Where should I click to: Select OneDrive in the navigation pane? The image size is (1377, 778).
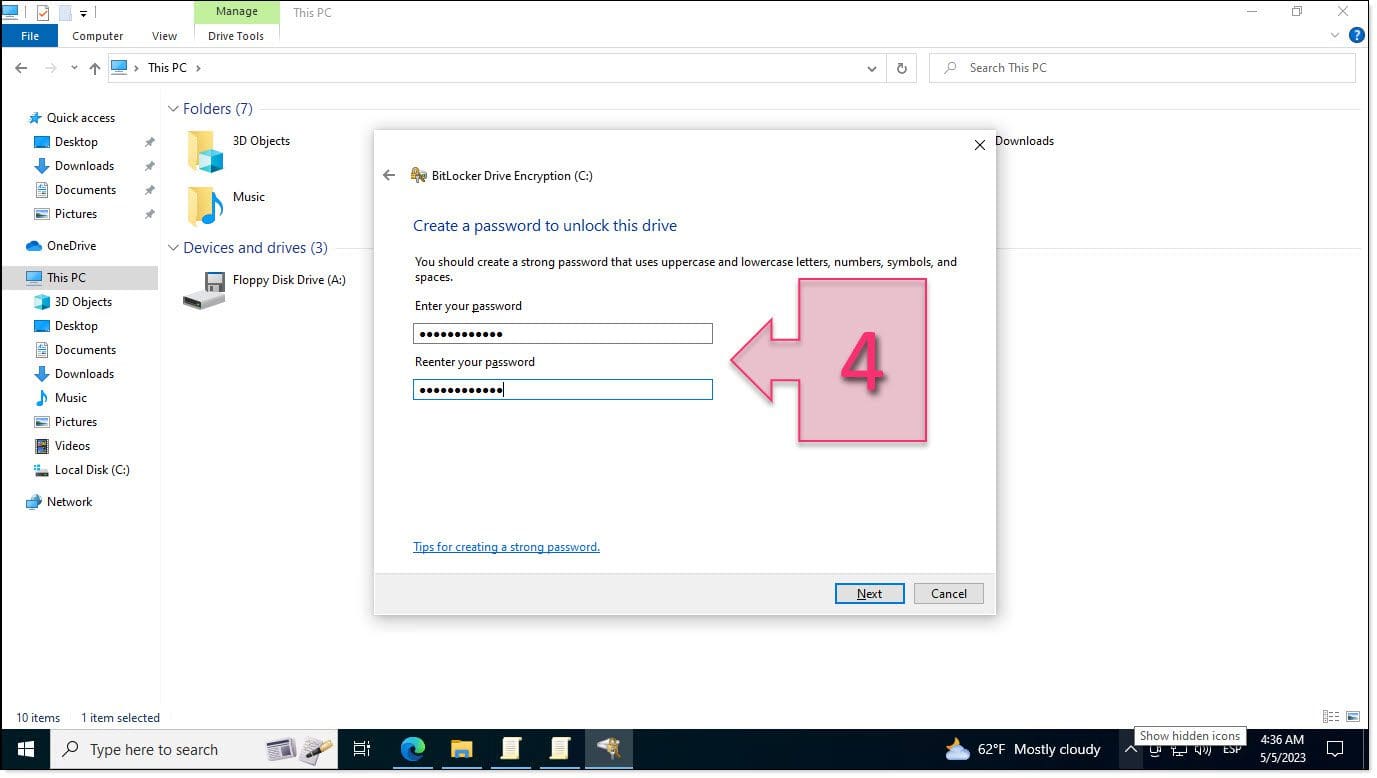(x=71, y=246)
